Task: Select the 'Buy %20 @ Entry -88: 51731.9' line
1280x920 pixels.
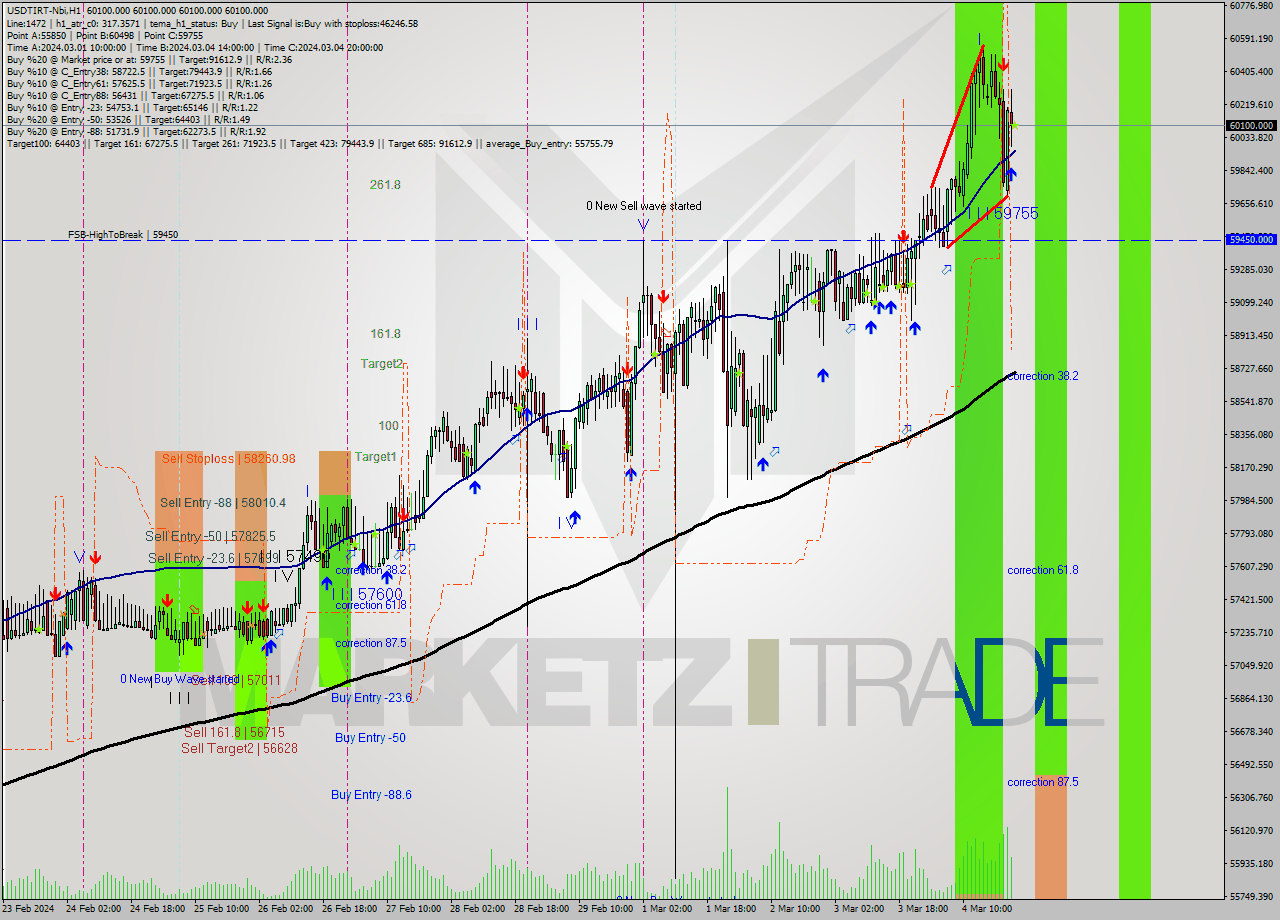Action: pyautogui.click(x=136, y=131)
